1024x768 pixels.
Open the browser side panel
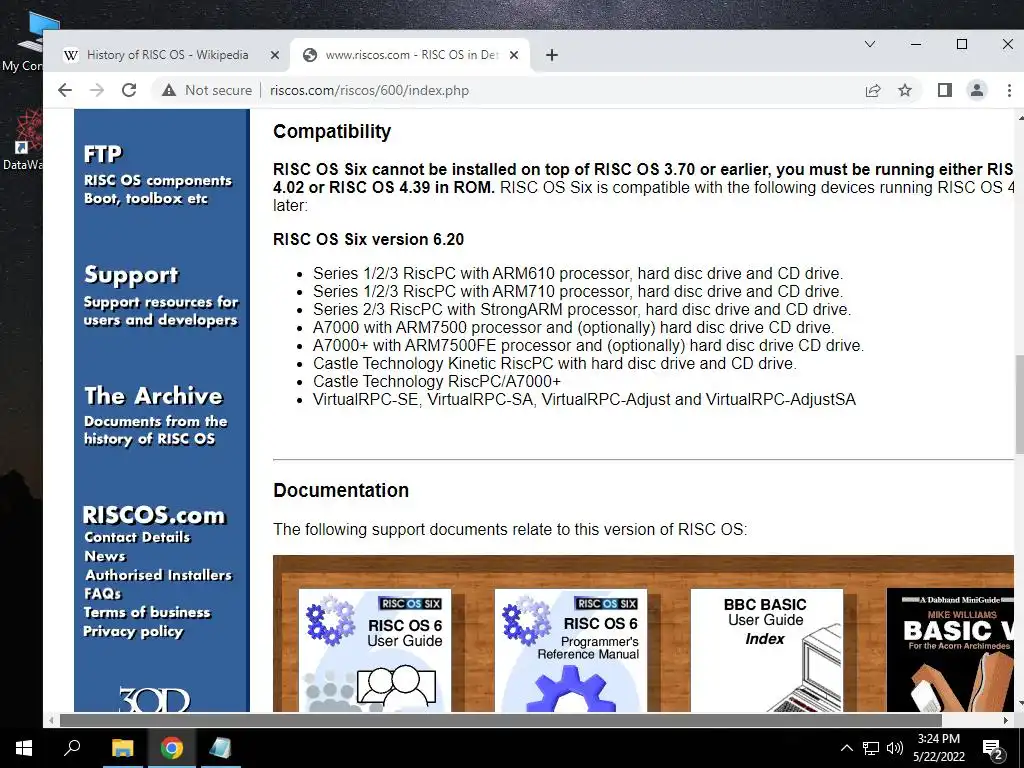tap(944, 90)
